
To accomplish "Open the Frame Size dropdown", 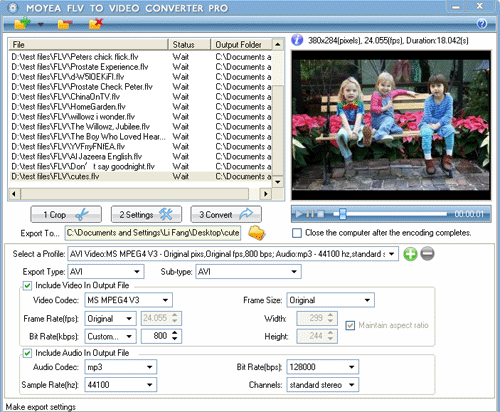I will coord(367,300).
